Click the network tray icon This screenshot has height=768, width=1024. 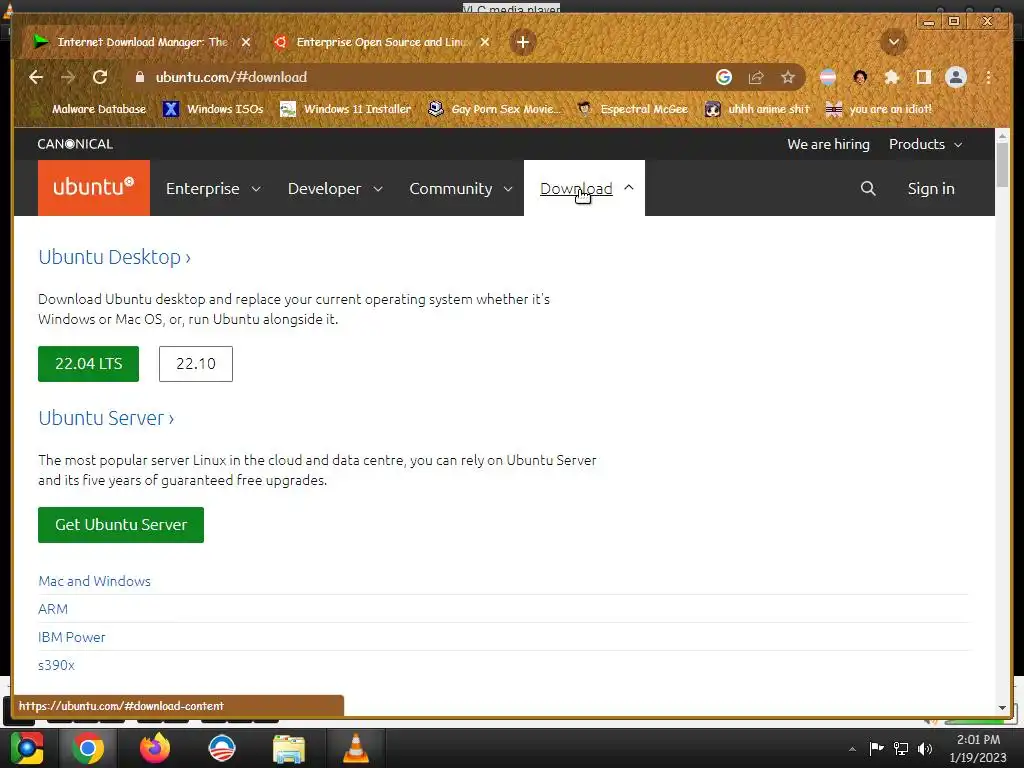click(901, 748)
